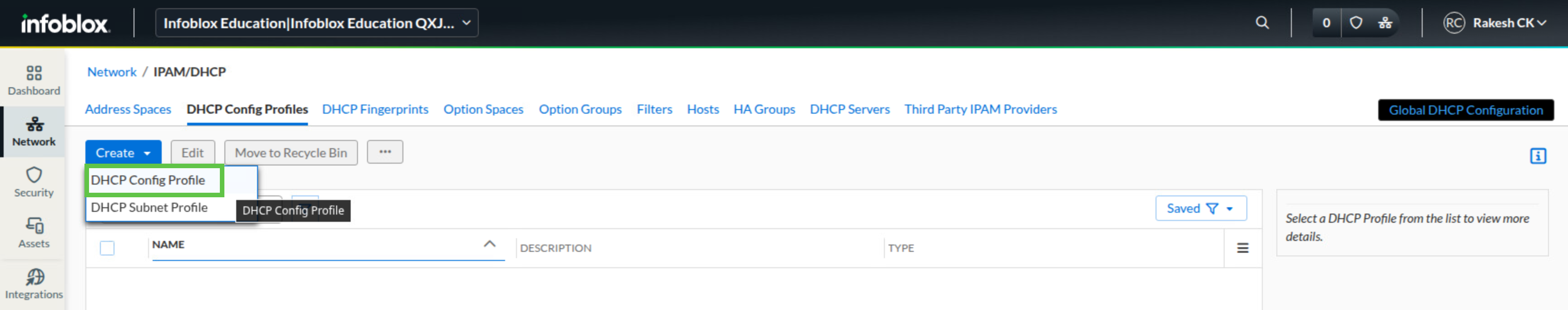
Task: Open the Saved filters dropdown
Action: coord(1201,208)
